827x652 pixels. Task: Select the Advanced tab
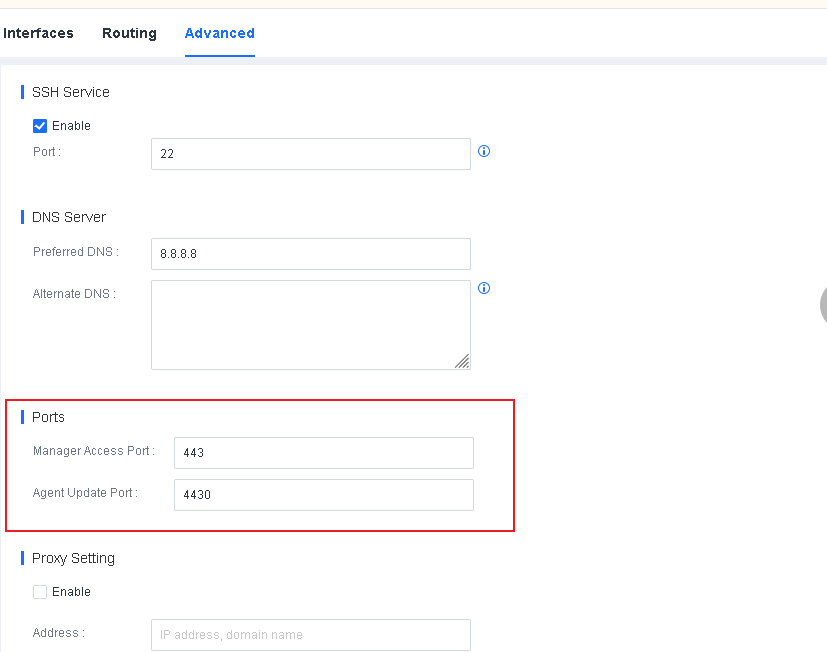coord(219,33)
